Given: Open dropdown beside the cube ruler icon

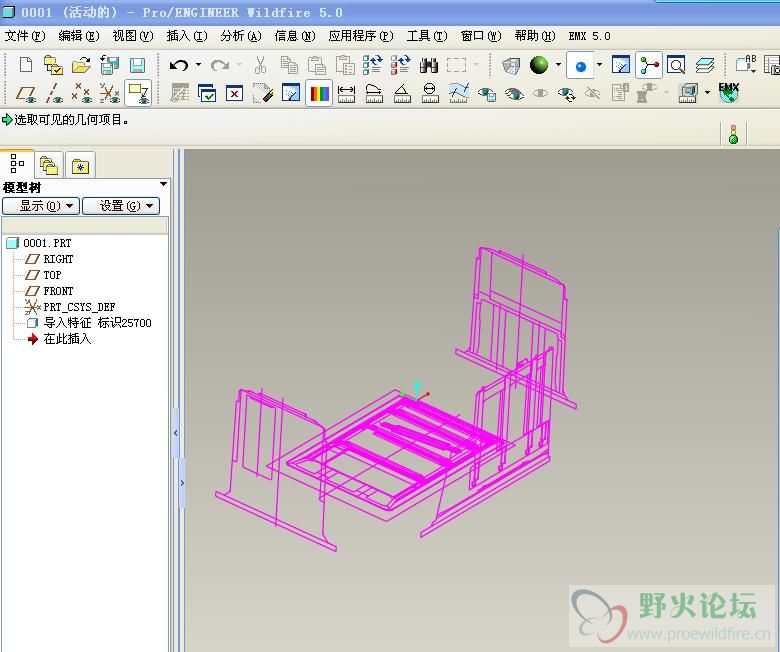Looking at the screenshot, I should click(707, 93).
